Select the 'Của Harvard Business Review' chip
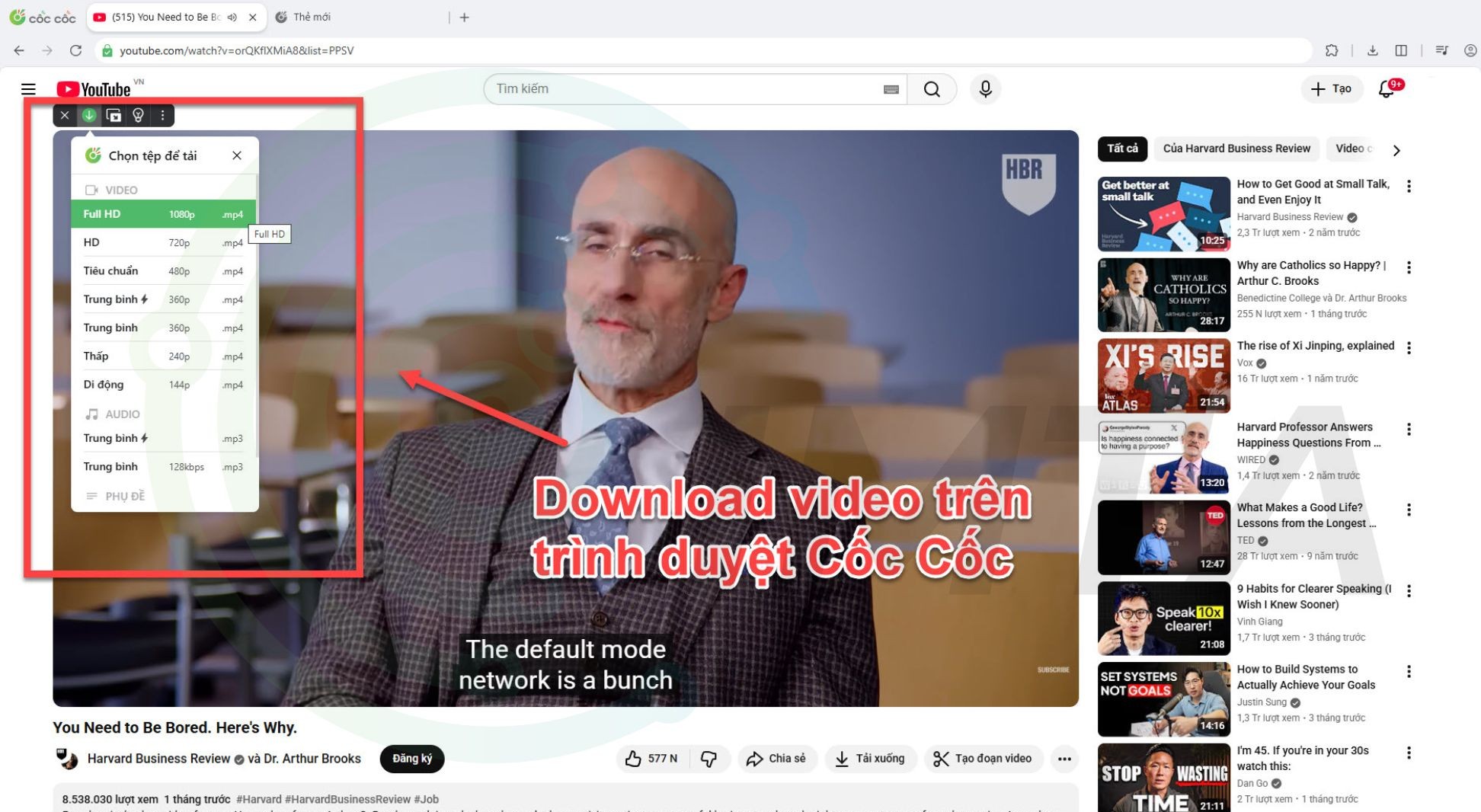 coord(1236,149)
